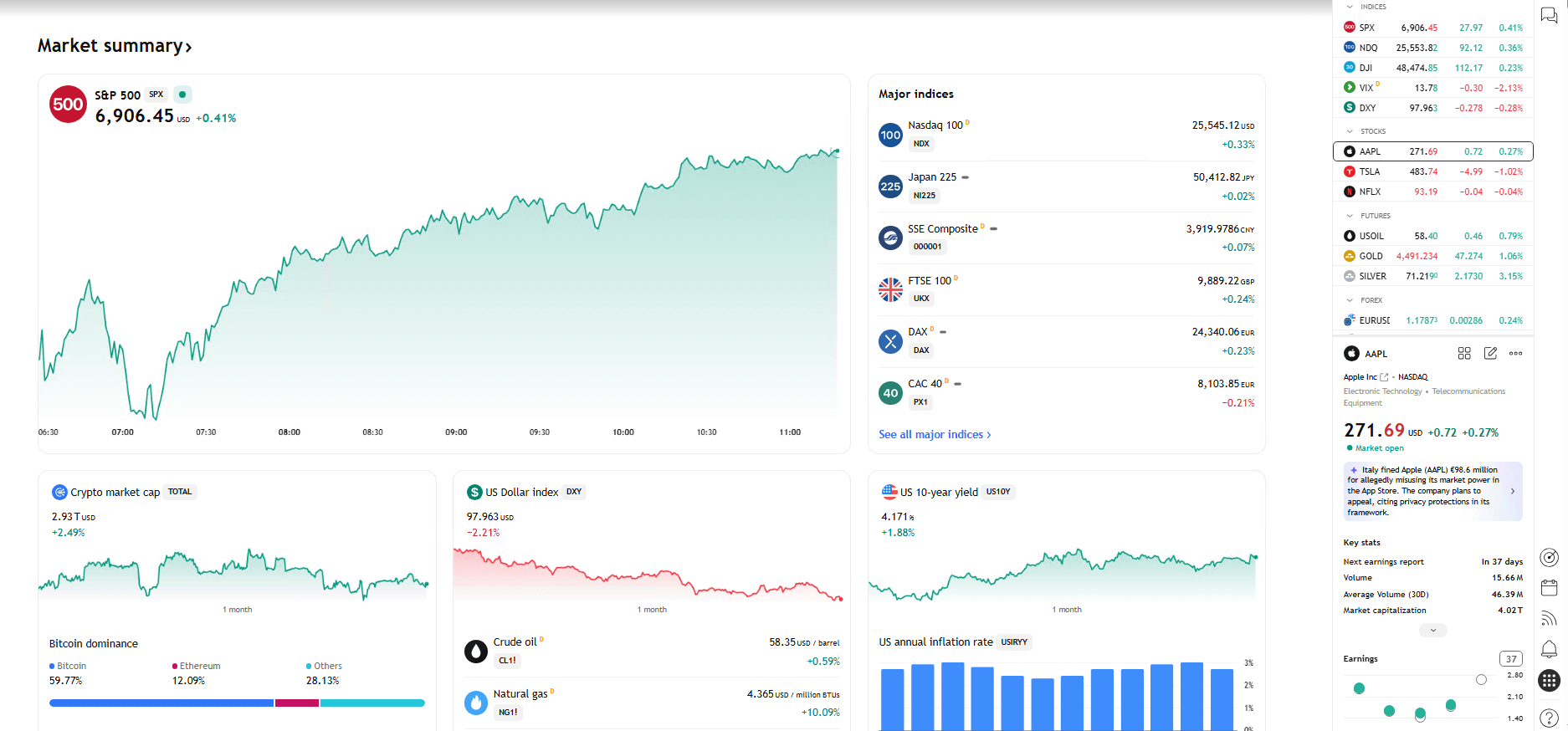The height and width of the screenshot is (731, 1568).
Task: Click the UKX ticker tag
Action: point(921,299)
